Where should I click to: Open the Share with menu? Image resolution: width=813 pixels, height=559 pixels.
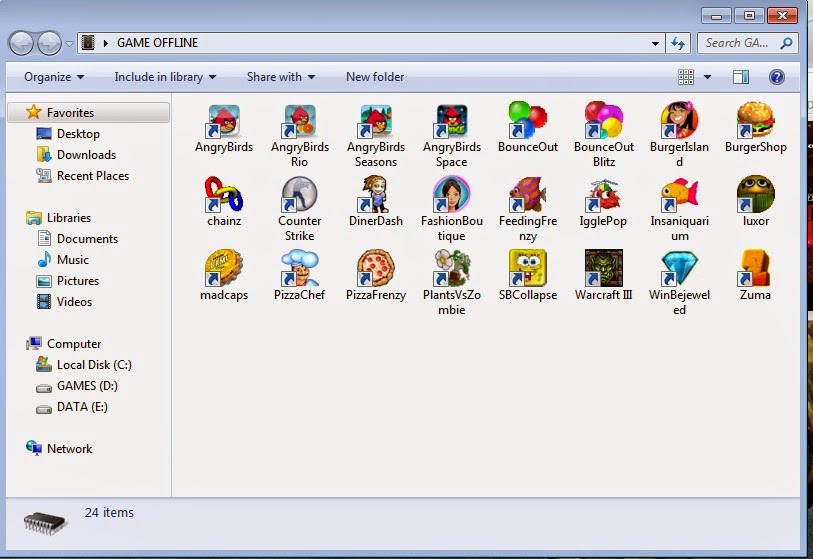280,77
